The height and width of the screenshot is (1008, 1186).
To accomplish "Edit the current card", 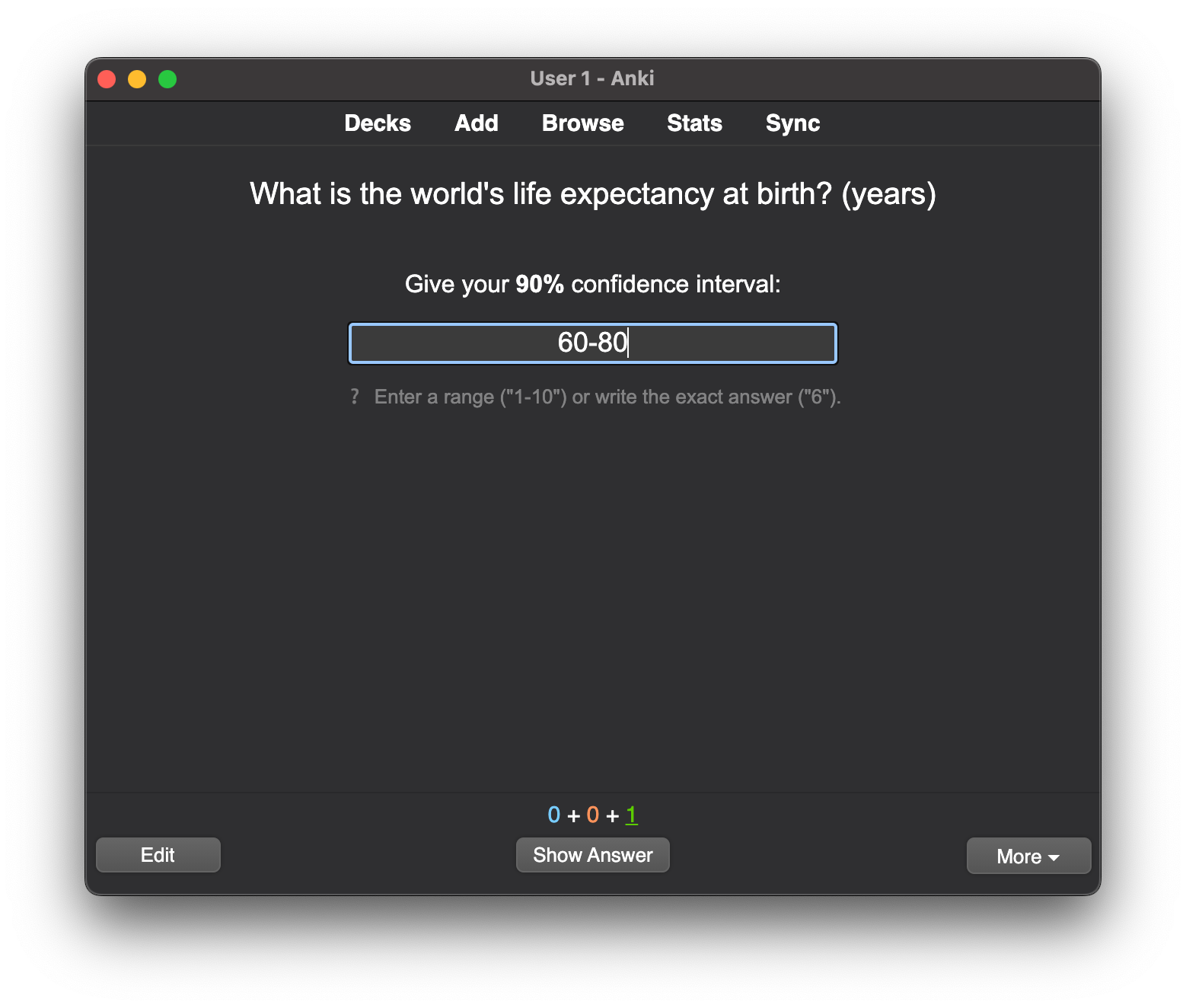I will [158, 855].
